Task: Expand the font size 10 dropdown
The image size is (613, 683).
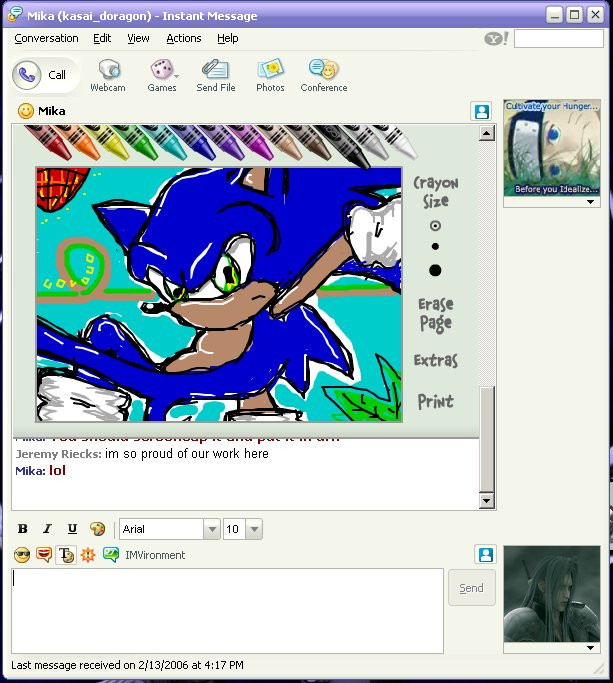Action: pyautogui.click(x=254, y=529)
